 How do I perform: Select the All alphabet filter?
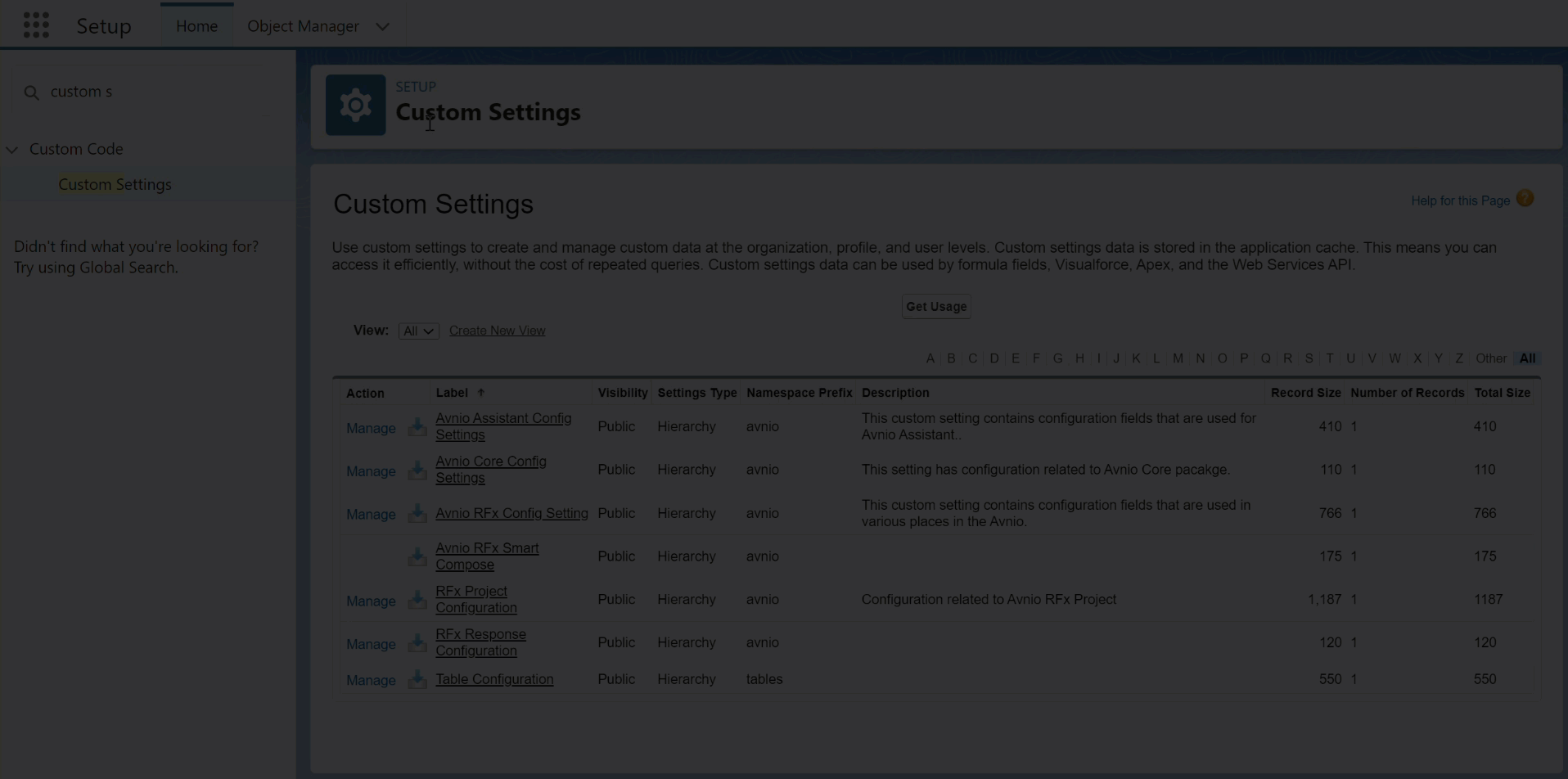[x=1527, y=358]
